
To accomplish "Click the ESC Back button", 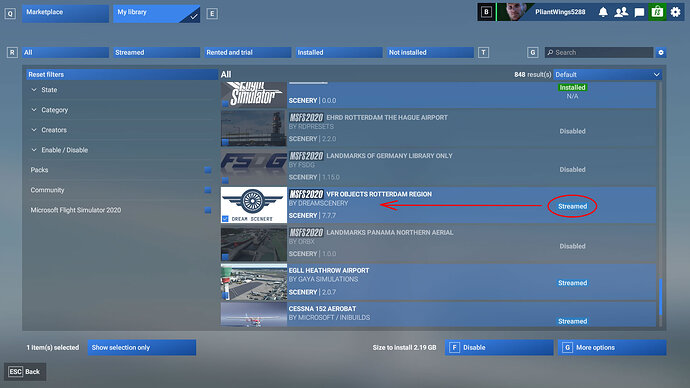I will pos(25,372).
